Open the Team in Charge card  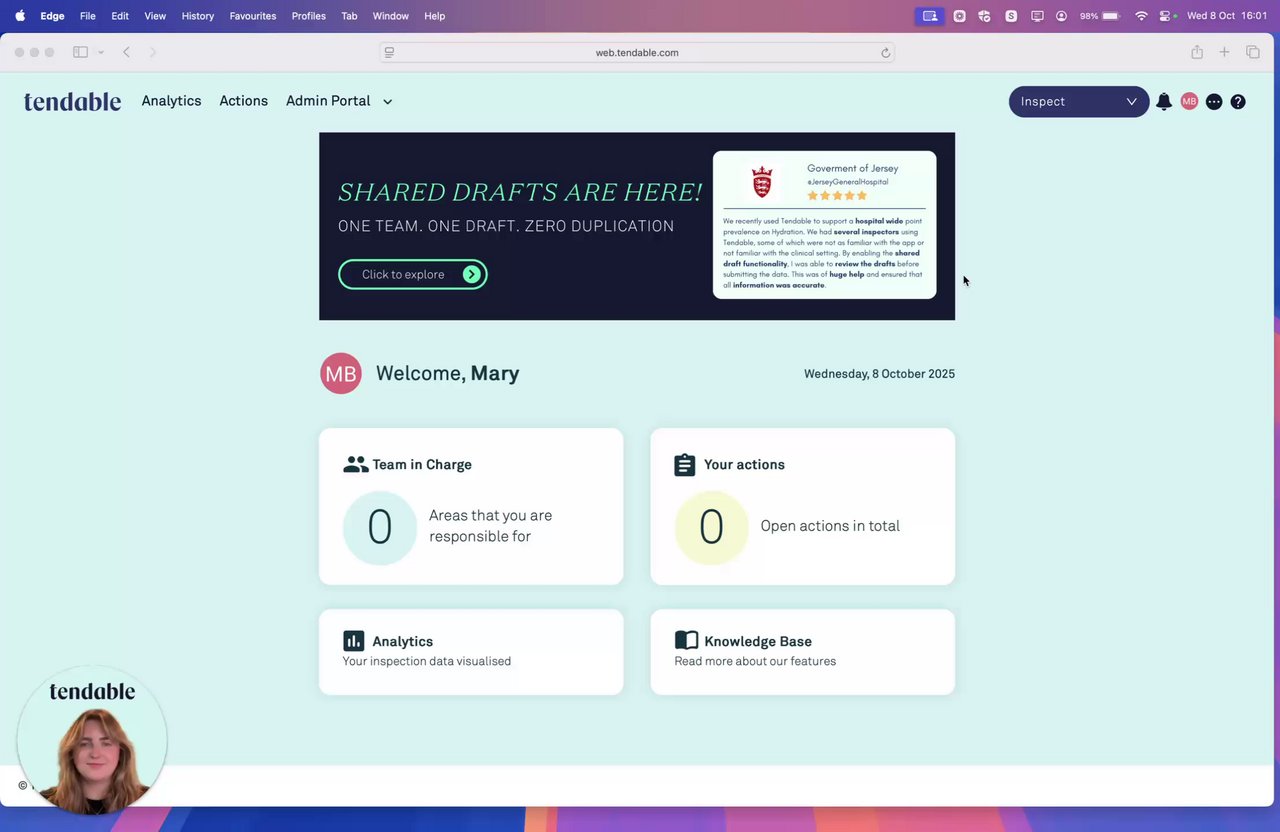click(x=471, y=506)
